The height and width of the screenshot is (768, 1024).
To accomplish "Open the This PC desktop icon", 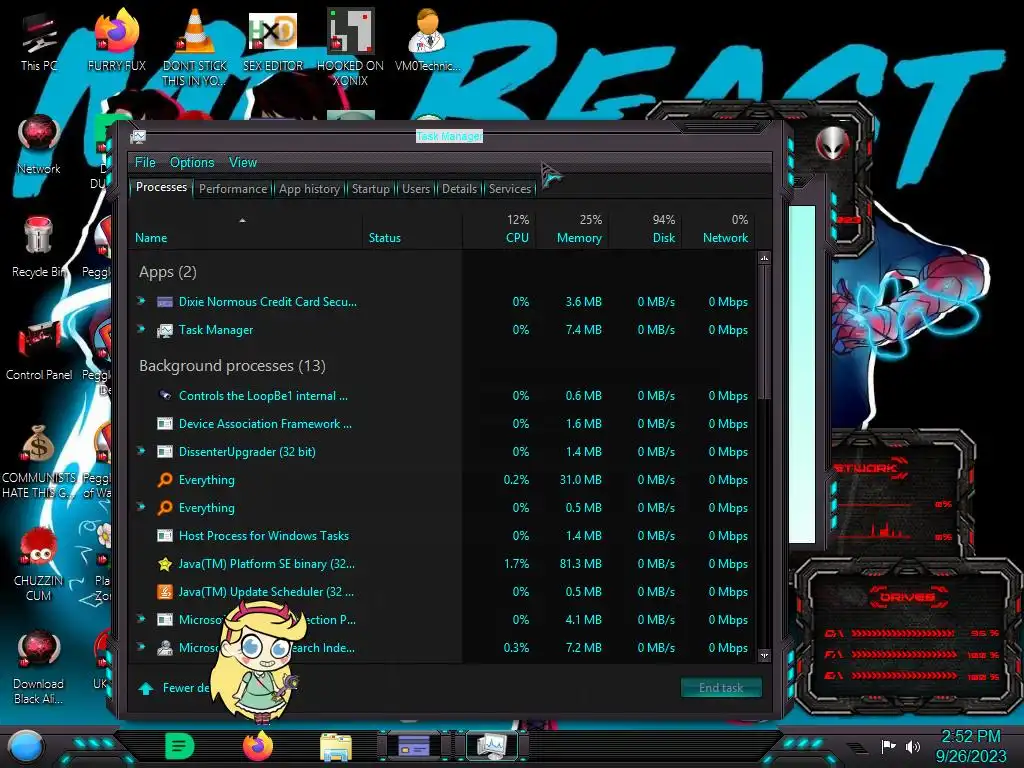I will (x=39, y=40).
